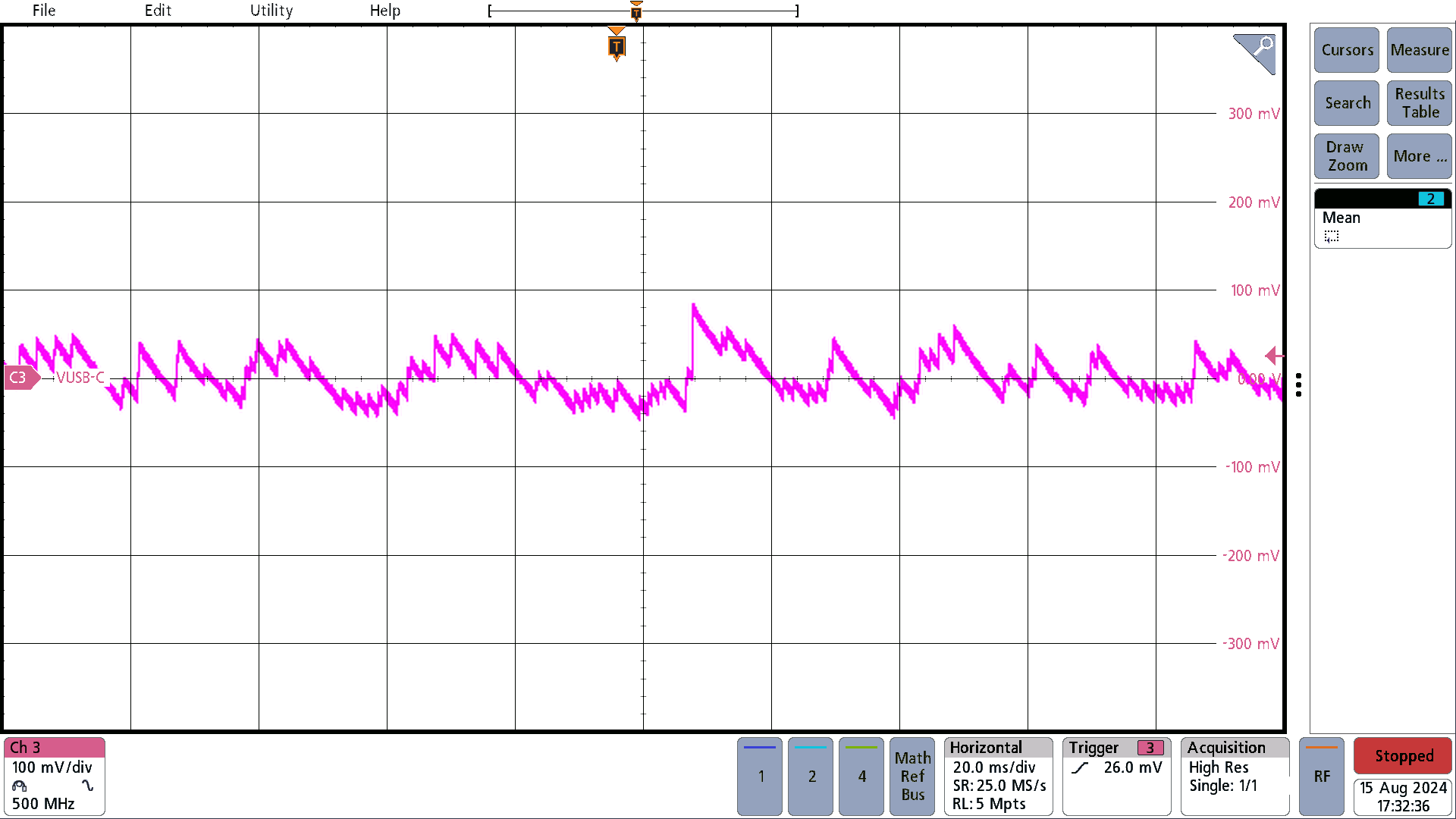The width and height of the screenshot is (1456, 819).
Task: Click the Ch 3 AC coupling icon
Action: (88, 786)
